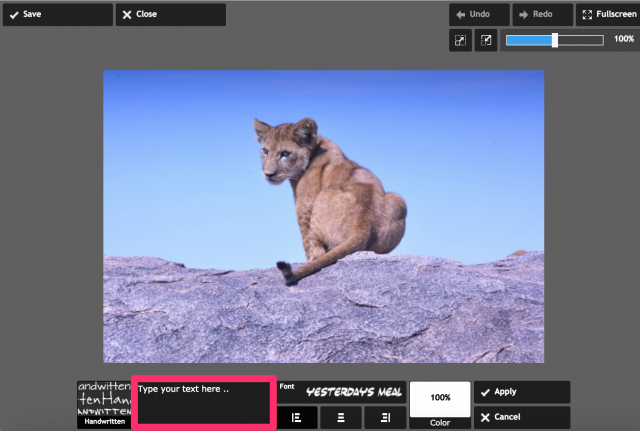Click the Redo button
640x431 pixels.
[x=541, y=15]
